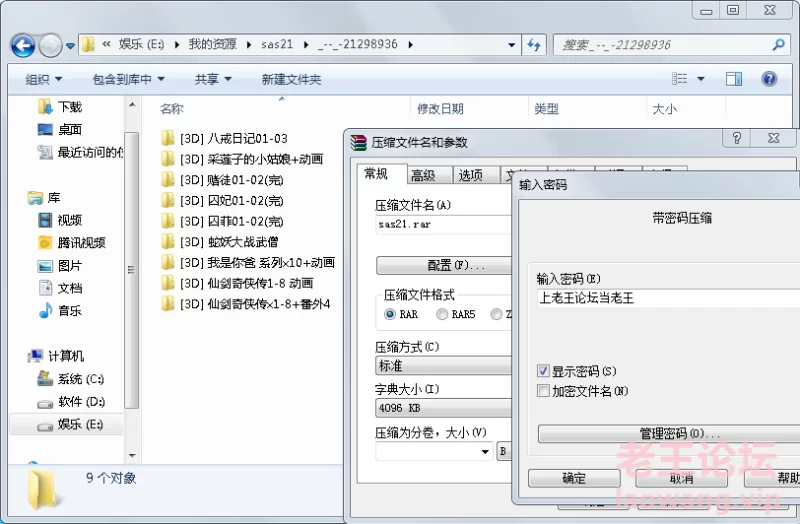The width and height of the screenshot is (800, 524).
Task: Open the 文档 library
Action: [60, 288]
